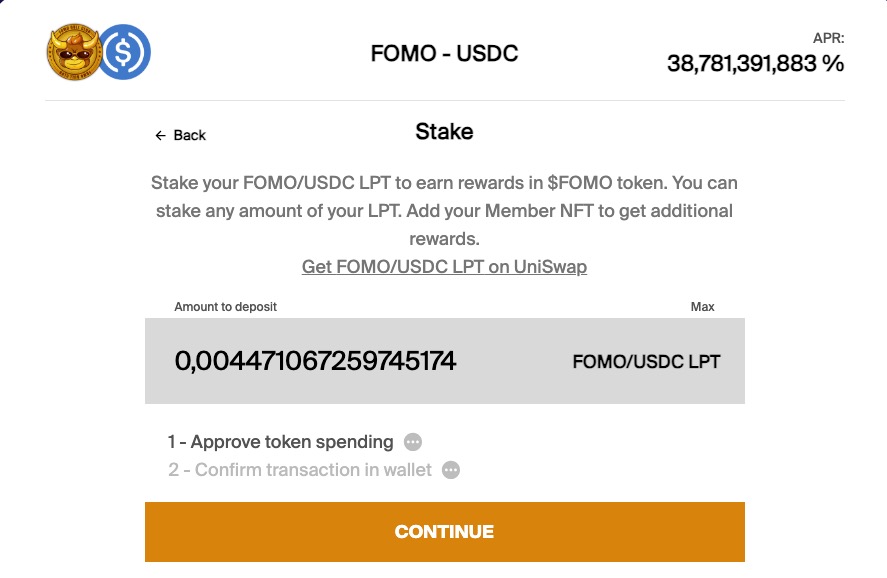This screenshot has width=887, height=578.
Task: Select the FOMO - USDC pool title
Action: pyautogui.click(x=444, y=53)
